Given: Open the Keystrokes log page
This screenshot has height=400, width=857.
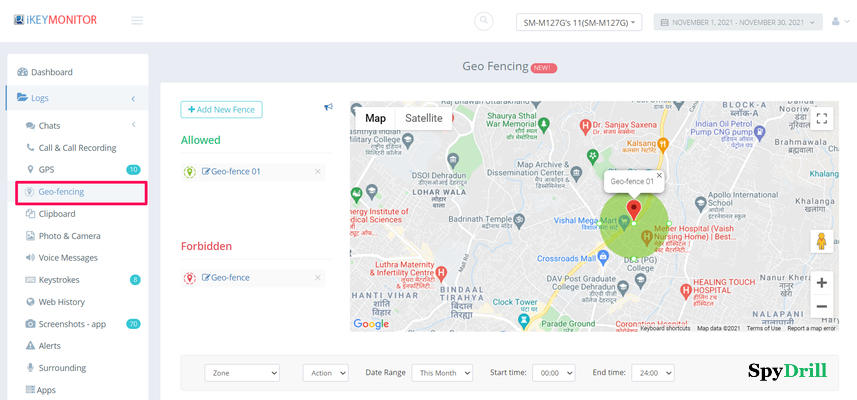Looking at the screenshot, I should (x=61, y=280).
